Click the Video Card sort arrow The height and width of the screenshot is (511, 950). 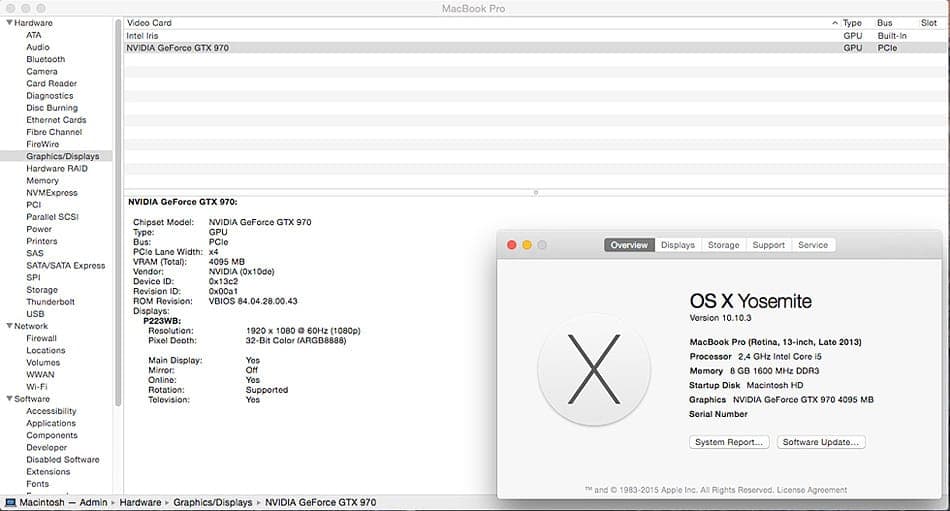click(835, 23)
